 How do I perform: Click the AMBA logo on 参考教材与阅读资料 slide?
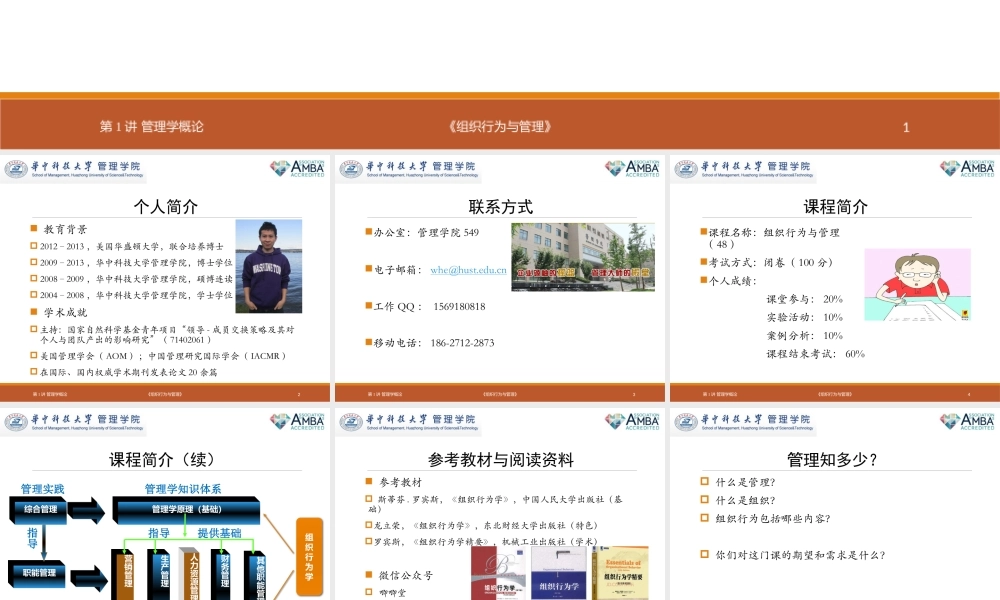[x=631, y=421]
